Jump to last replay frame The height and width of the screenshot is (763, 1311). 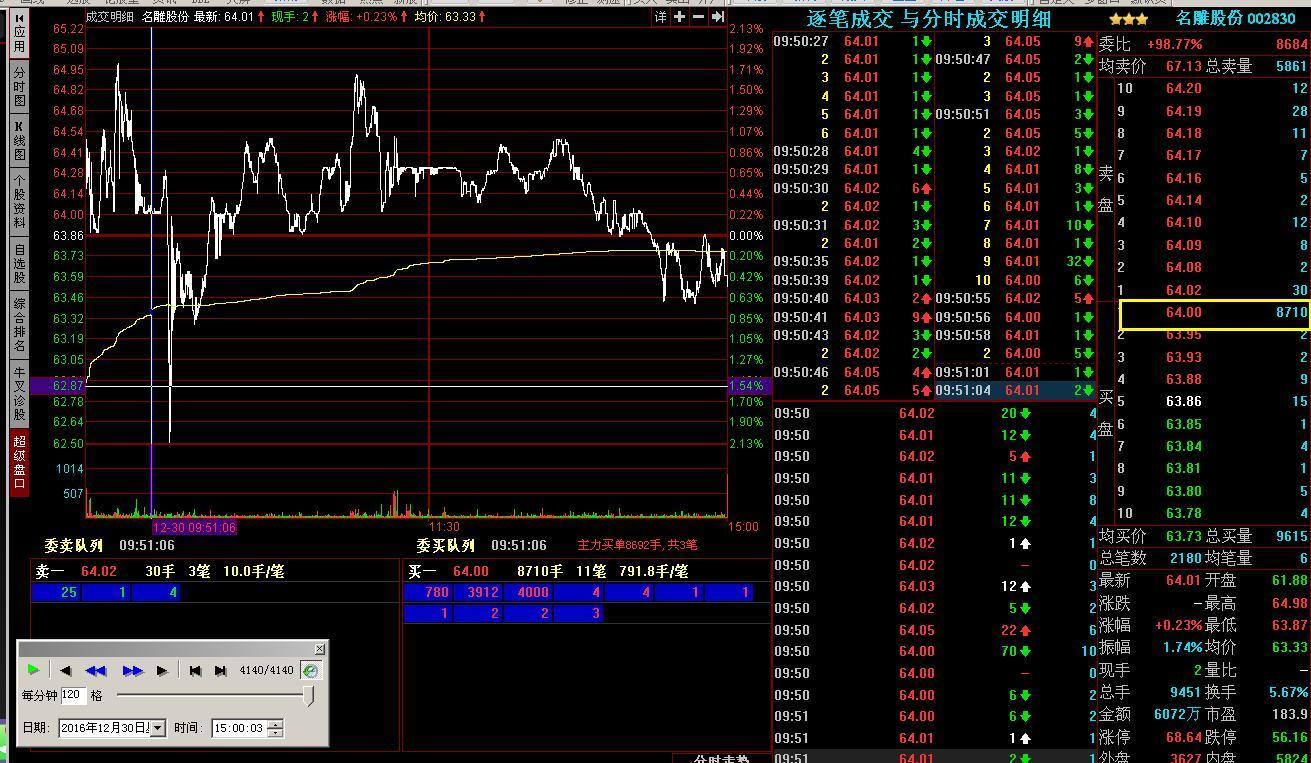[x=221, y=670]
